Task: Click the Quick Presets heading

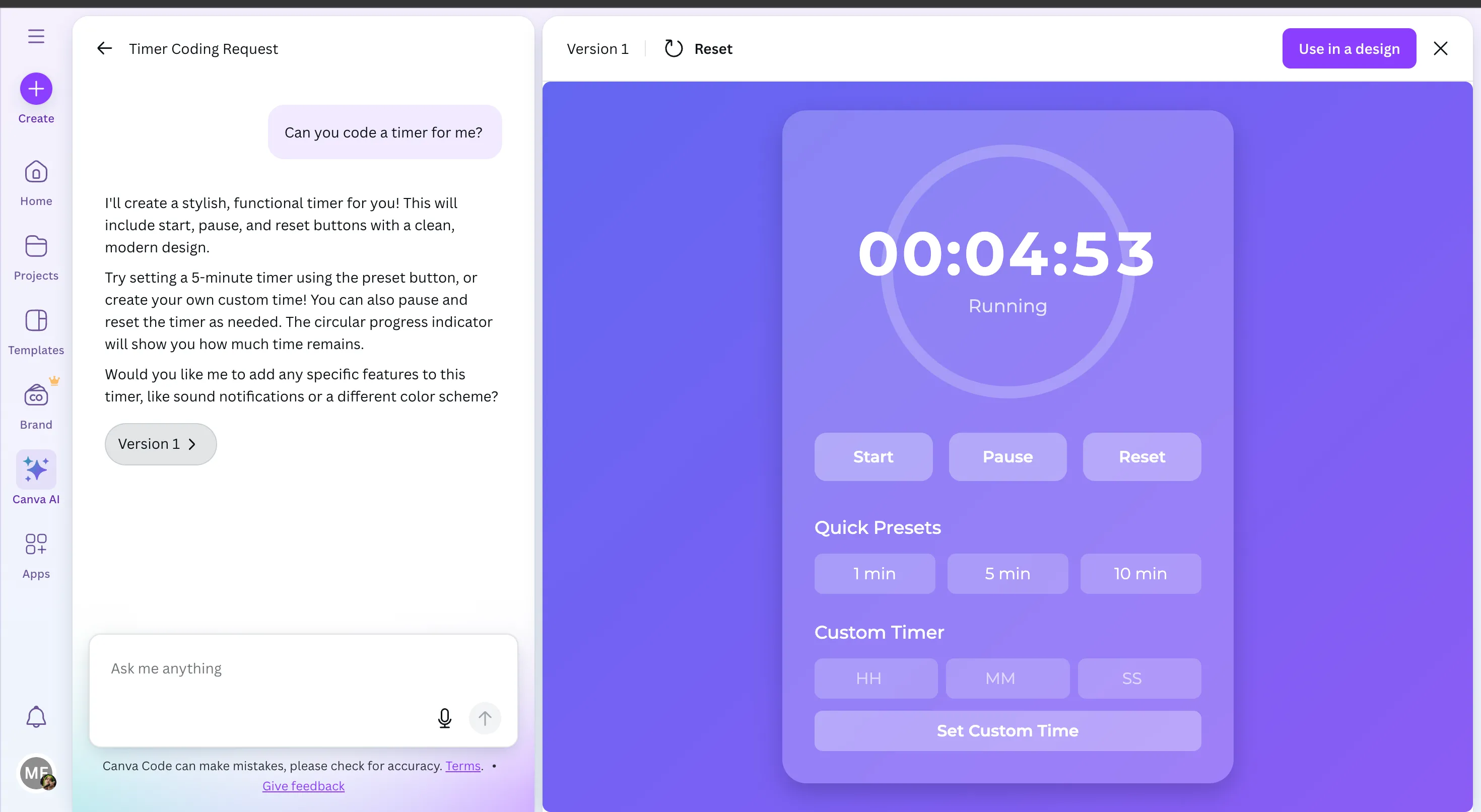Action: tap(878, 527)
